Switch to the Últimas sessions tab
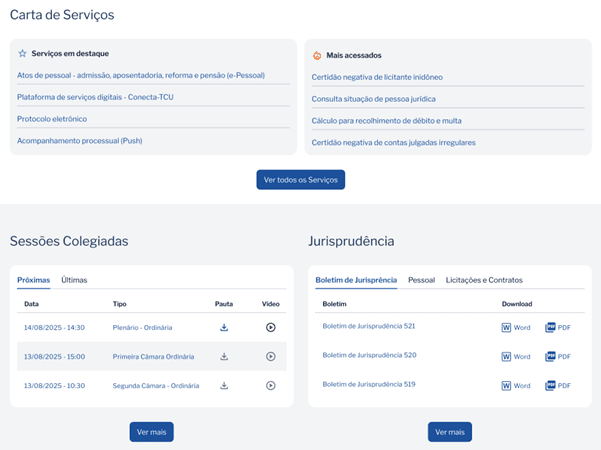 click(74, 280)
